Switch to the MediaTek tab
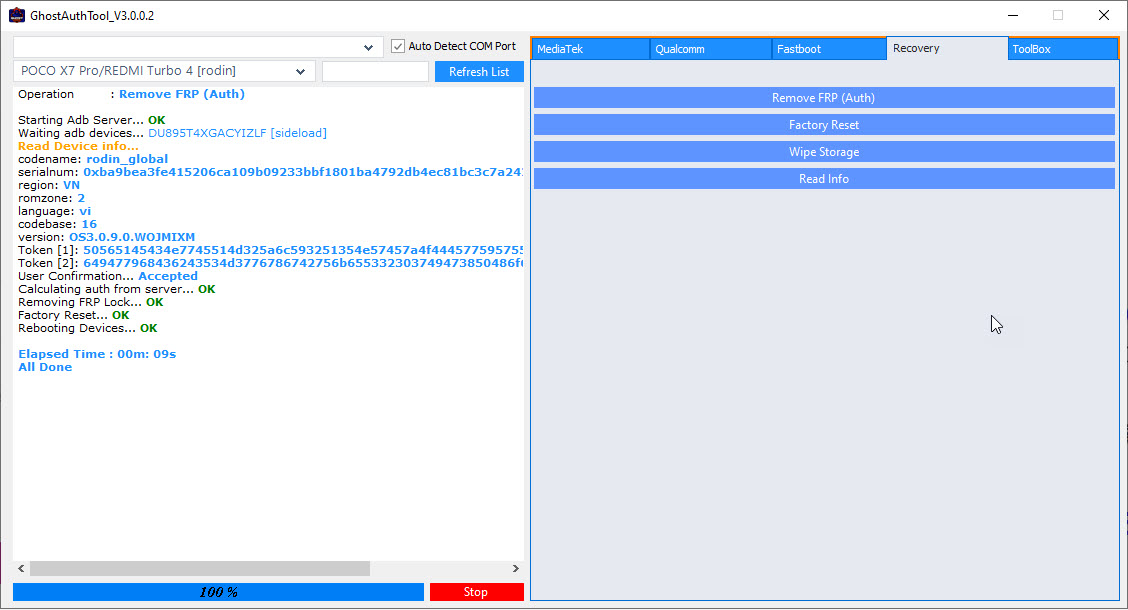This screenshot has width=1128, height=610. click(590, 49)
